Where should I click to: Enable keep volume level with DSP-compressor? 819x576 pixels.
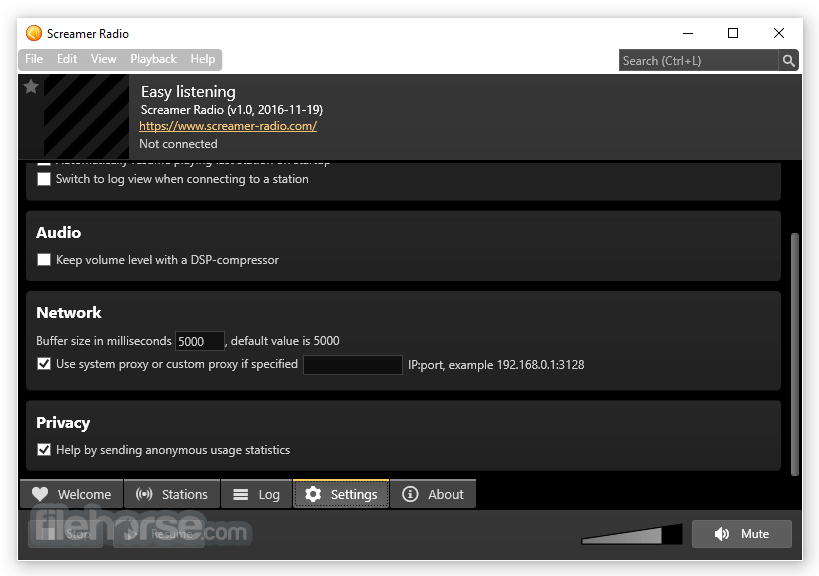[x=44, y=260]
